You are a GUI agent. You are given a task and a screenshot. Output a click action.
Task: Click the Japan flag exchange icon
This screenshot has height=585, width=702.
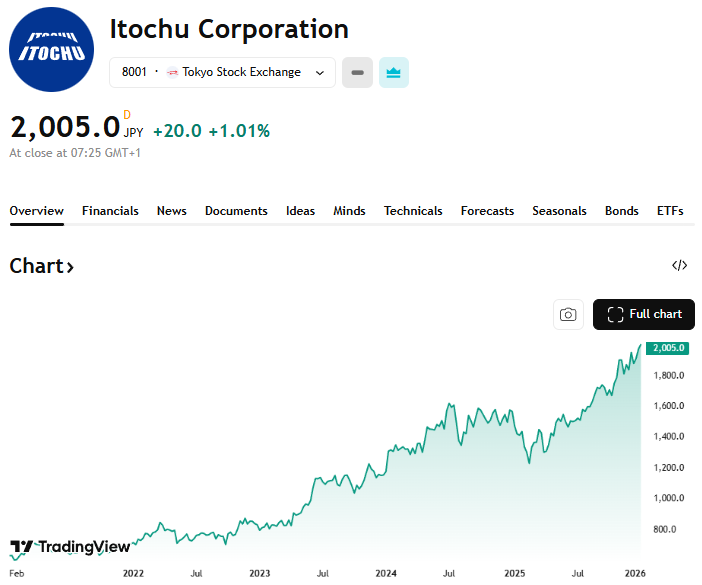(172, 72)
